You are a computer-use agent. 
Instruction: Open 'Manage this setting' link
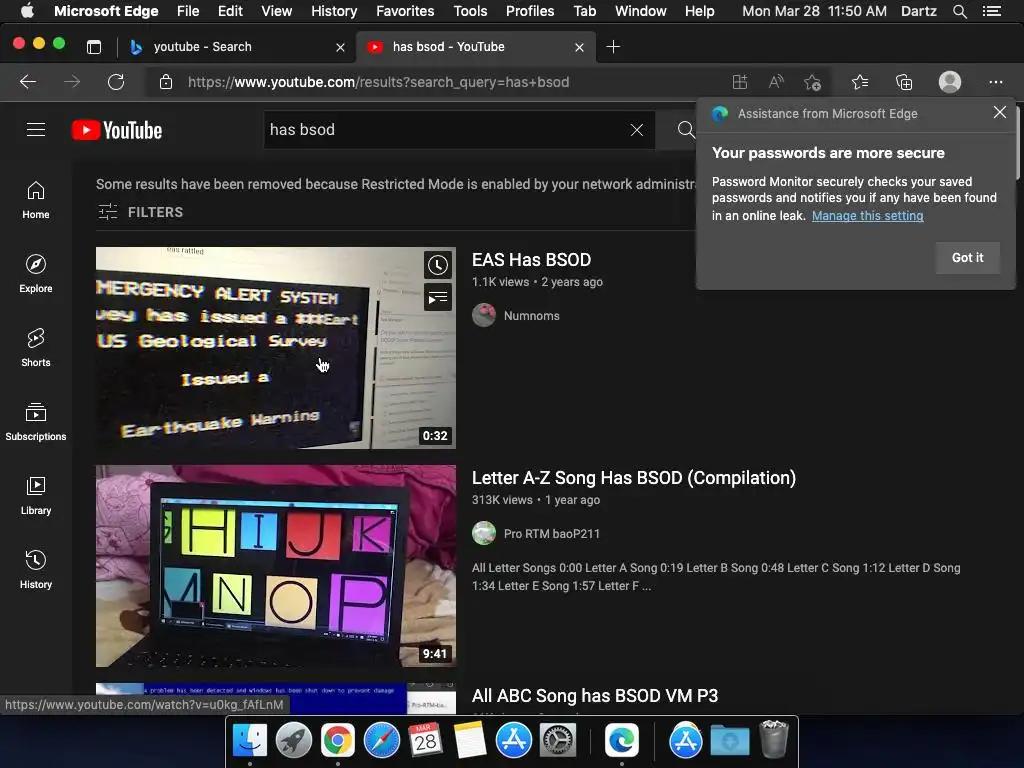tap(867, 216)
